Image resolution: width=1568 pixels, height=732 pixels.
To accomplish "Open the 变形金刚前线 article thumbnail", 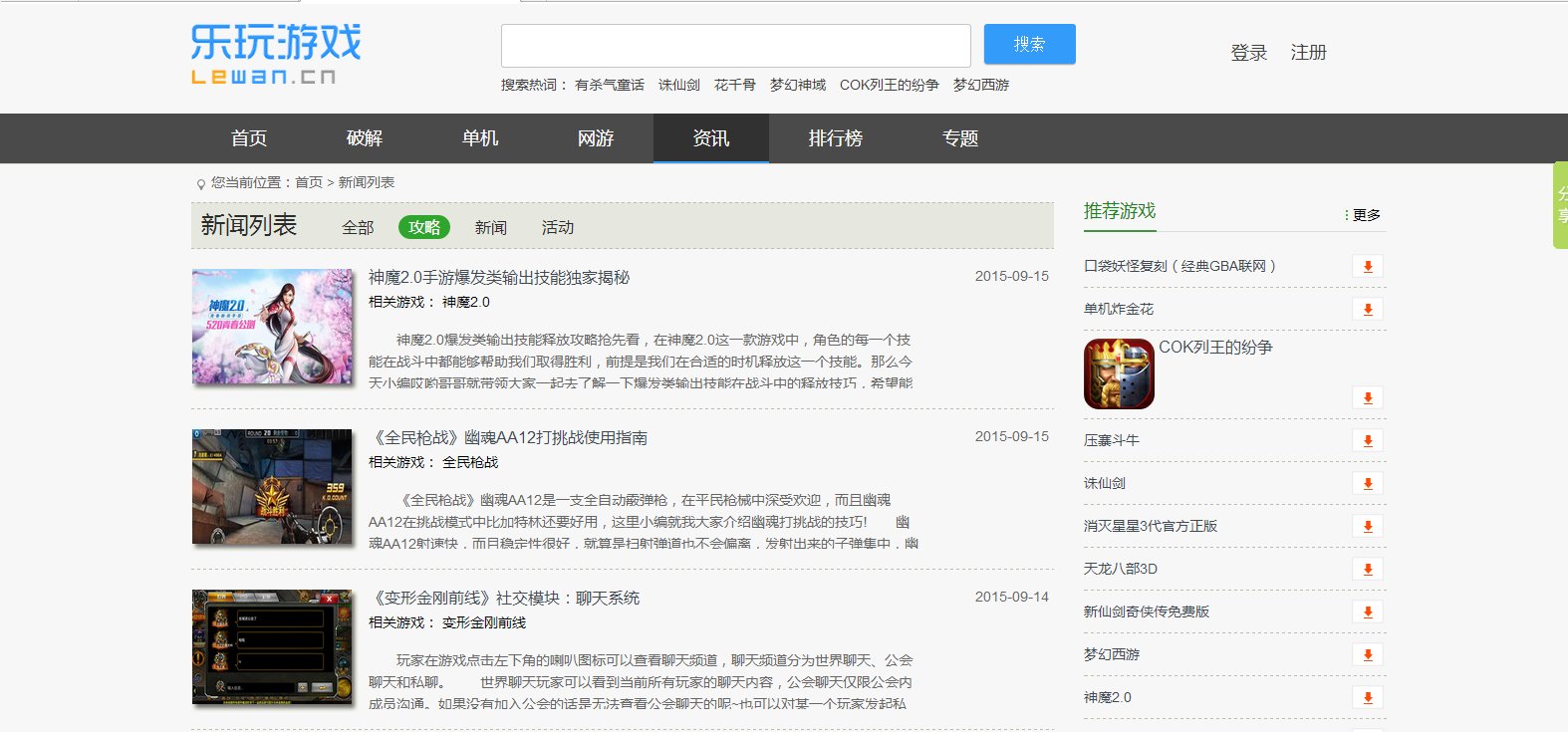I will (x=272, y=647).
